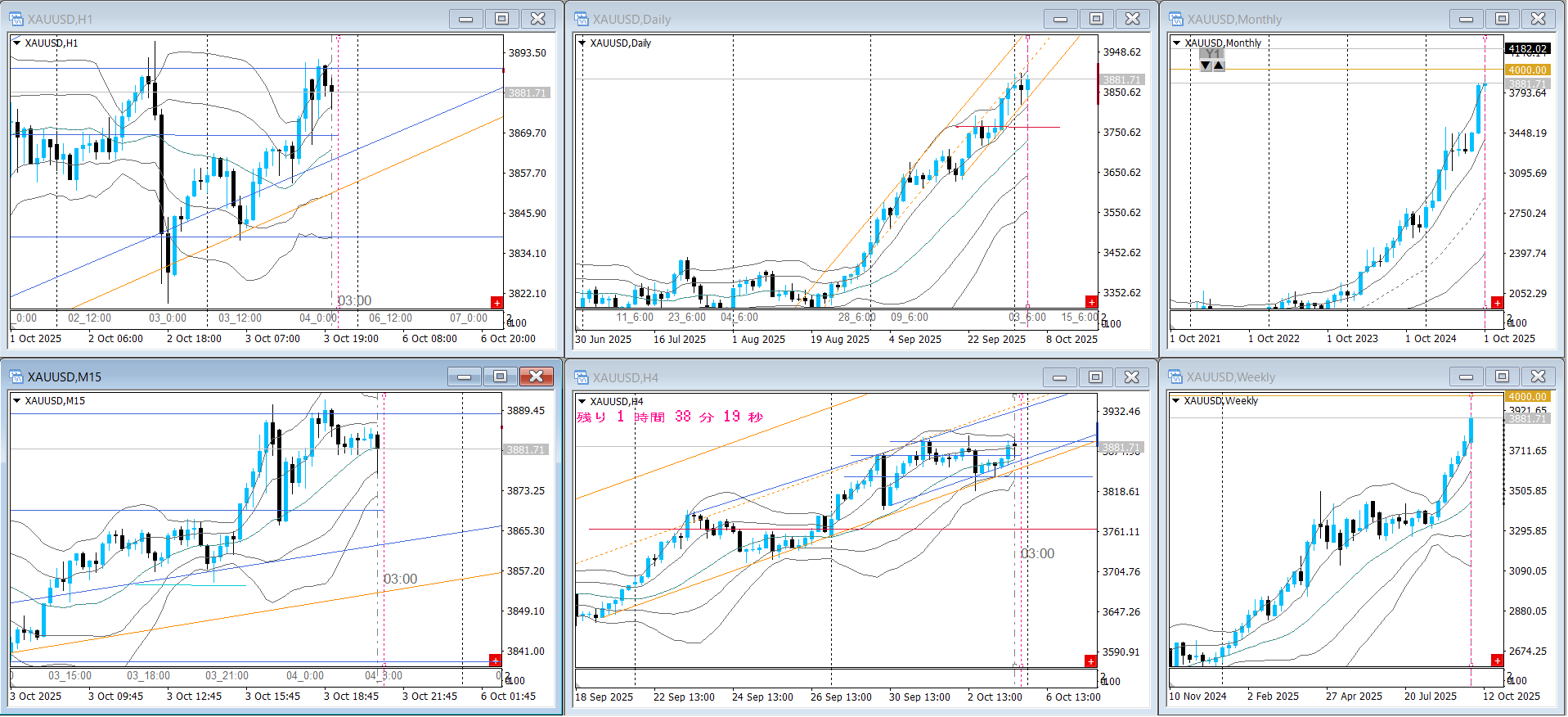Click the XAUUSD,H1 window chart icon
Screen dimensions: 1568x717
point(16,19)
